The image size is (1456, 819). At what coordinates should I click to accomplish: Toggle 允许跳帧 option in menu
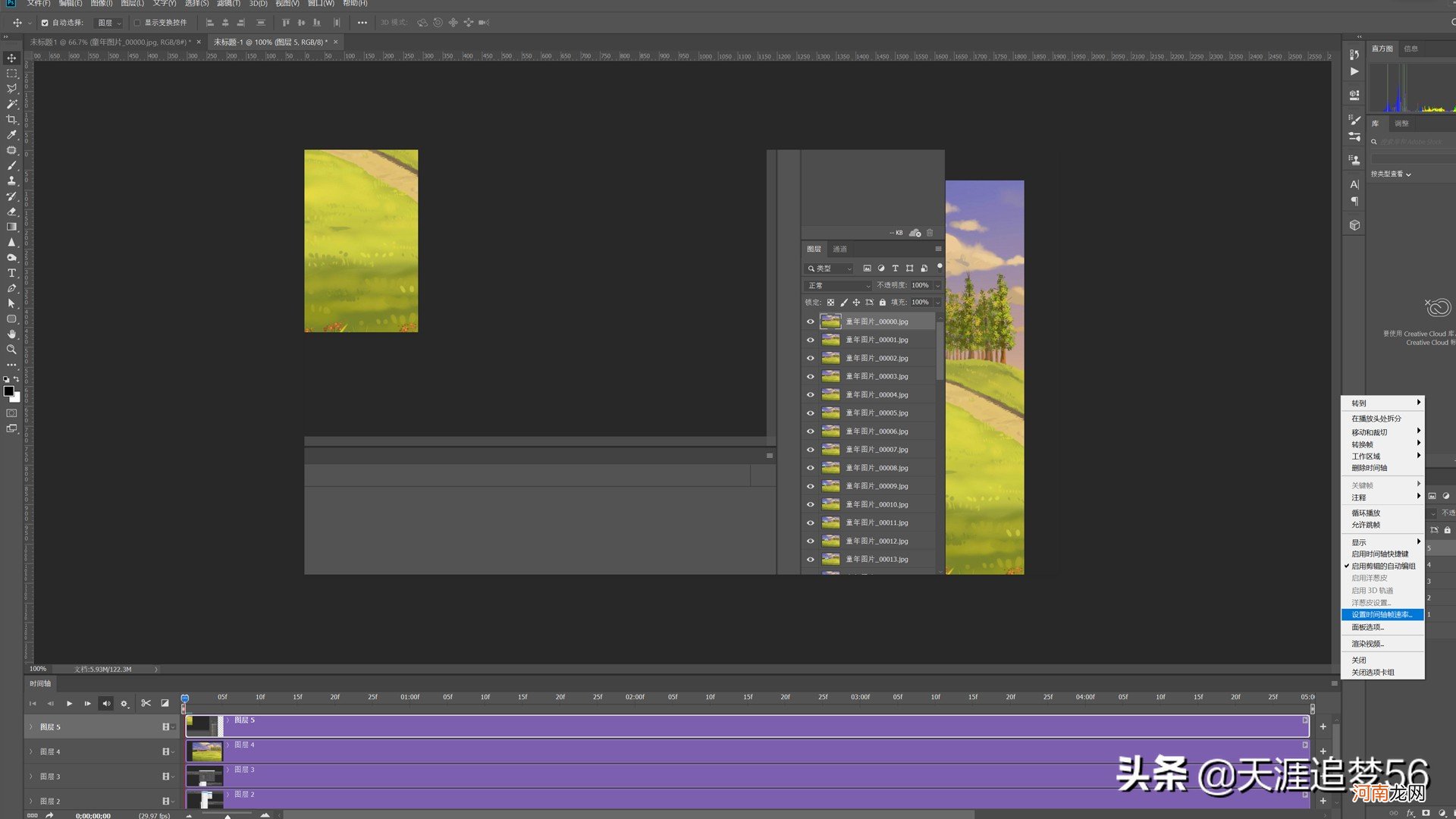click(x=1382, y=525)
